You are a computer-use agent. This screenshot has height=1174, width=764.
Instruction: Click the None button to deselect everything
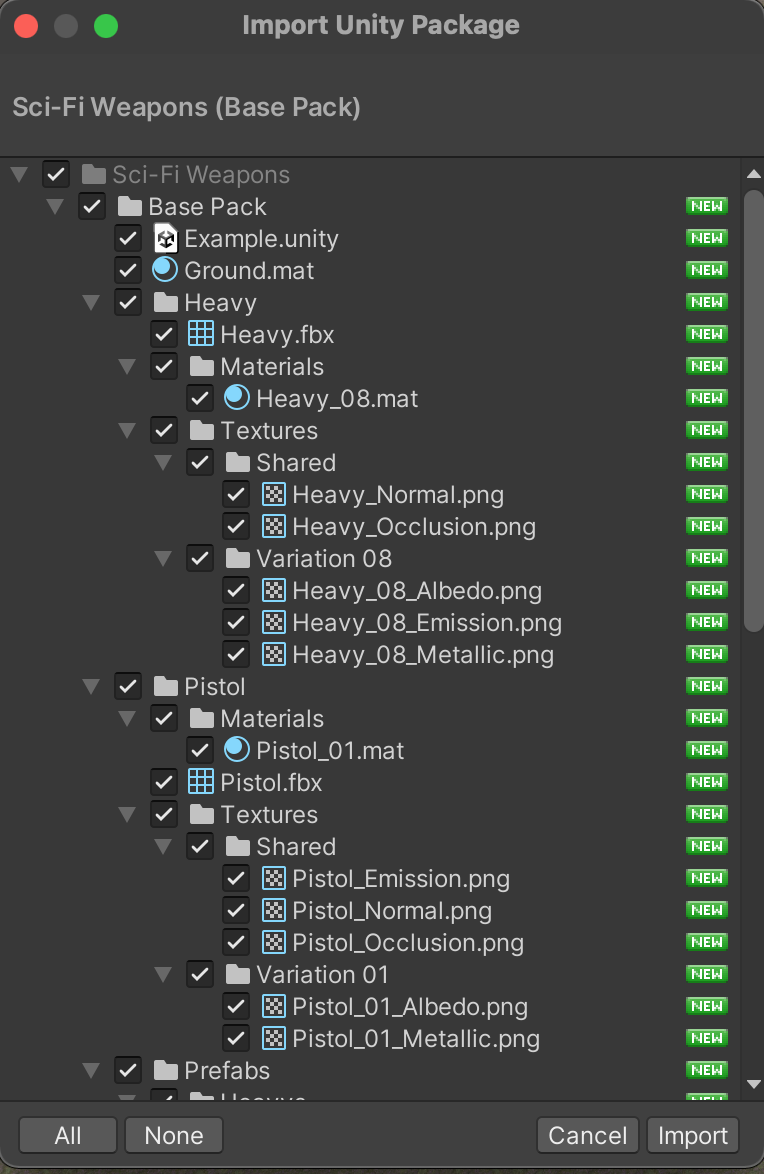(173, 1135)
